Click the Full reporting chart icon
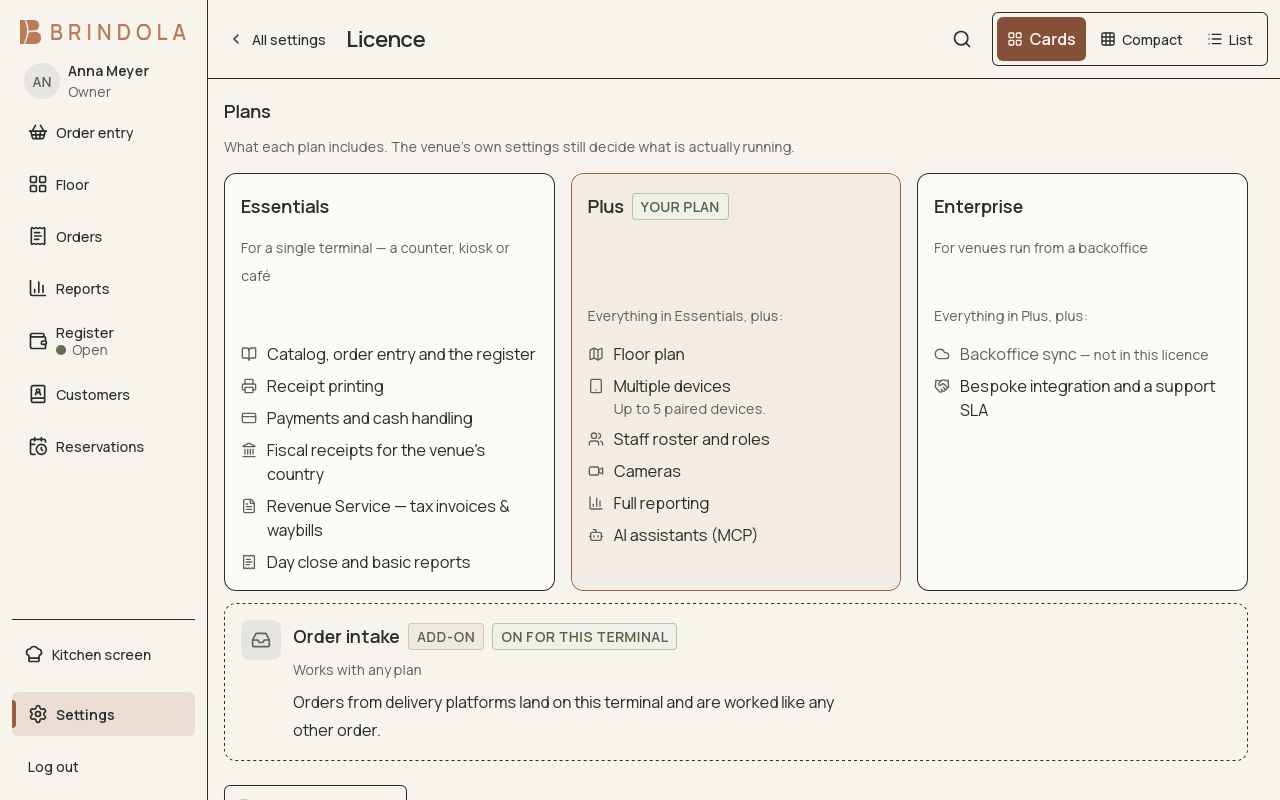The width and height of the screenshot is (1280, 800). (596, 503)
